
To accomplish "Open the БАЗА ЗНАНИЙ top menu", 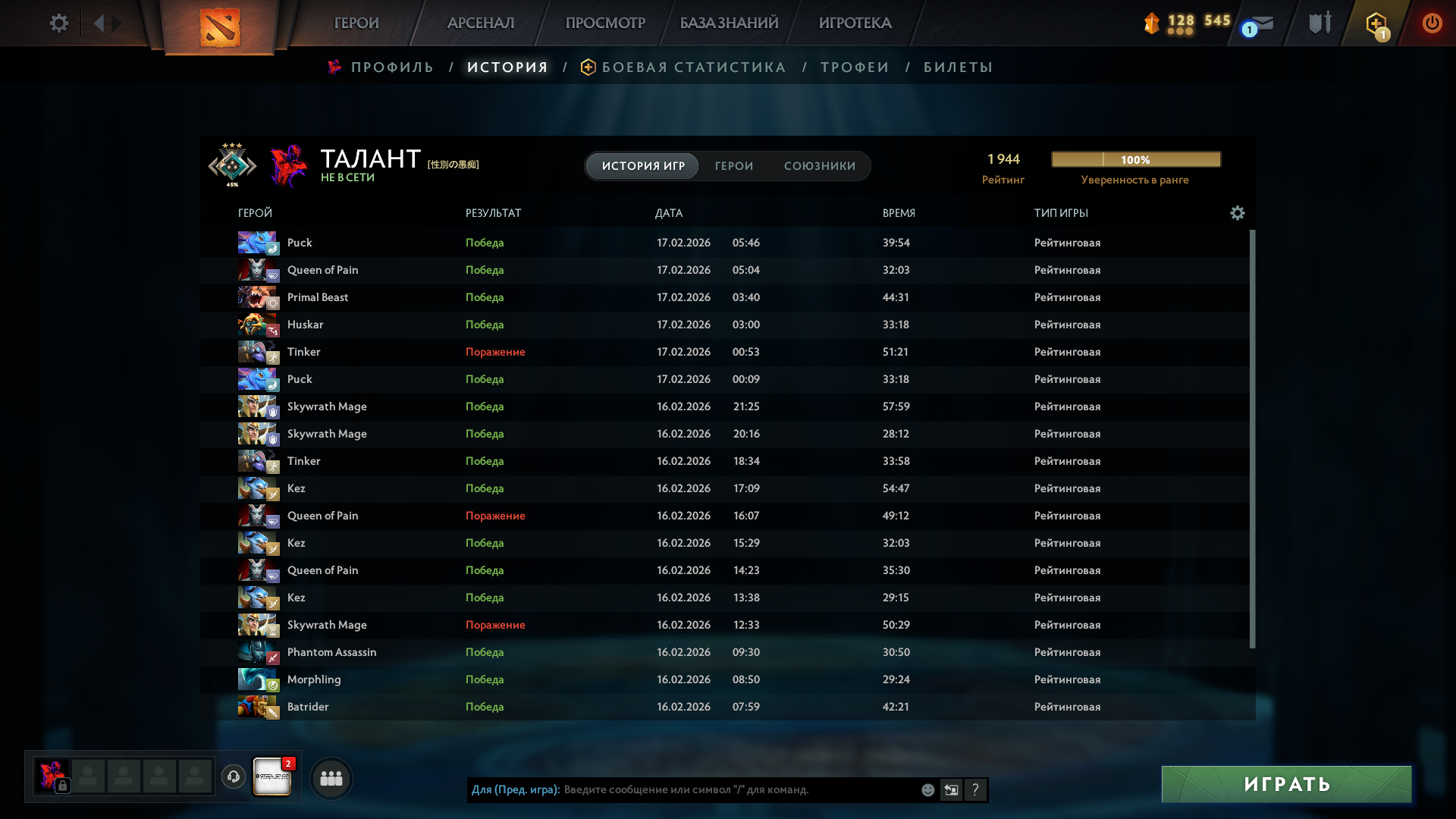I will pyautogui.click(x=729, y=23).
